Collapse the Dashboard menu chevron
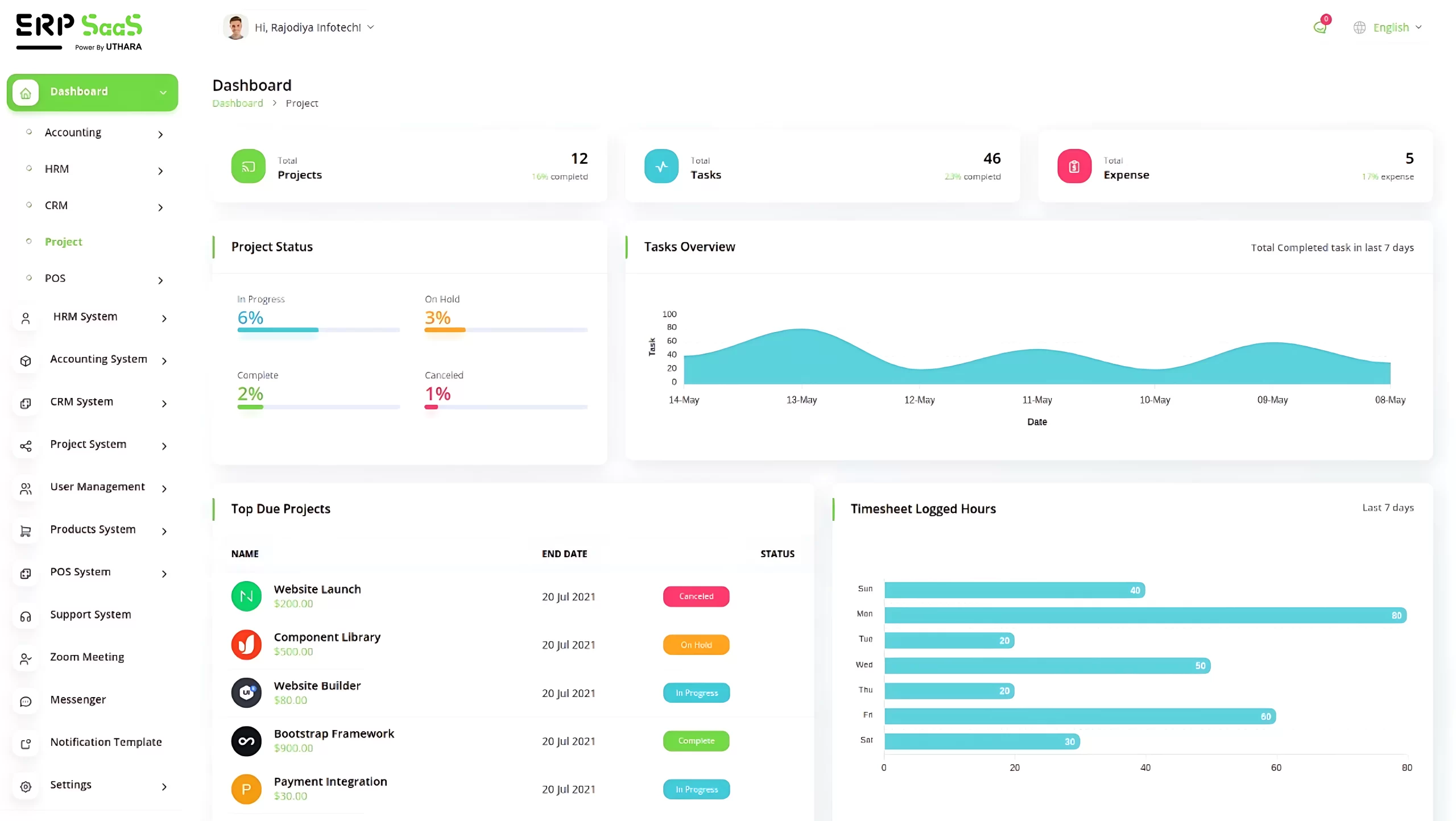This screenshot has height=821, width=1456. tap(163, 93)
